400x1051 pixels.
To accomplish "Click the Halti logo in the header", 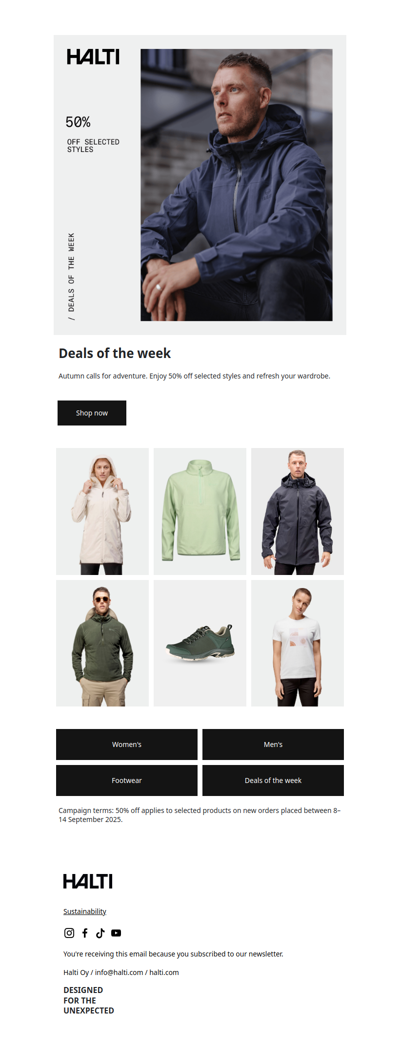I will click(93, 57).
